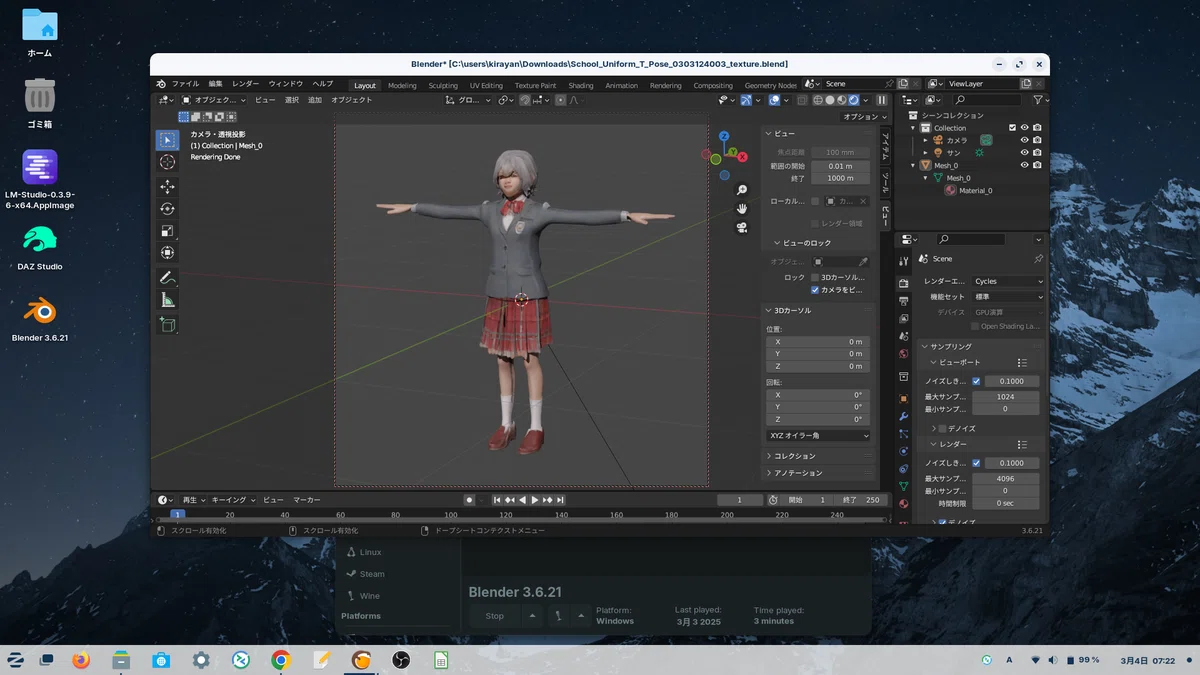Collapse the Mesh_0 object tree row
The image size is (1200, 675).
pos(913,165)
